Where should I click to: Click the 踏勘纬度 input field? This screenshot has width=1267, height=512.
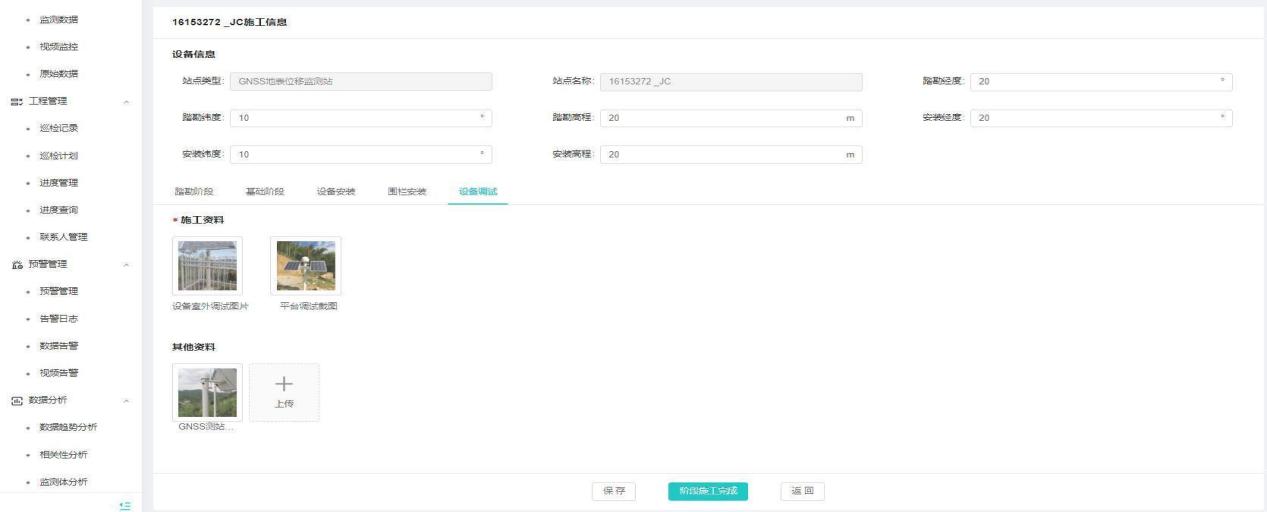pos(360,118)
